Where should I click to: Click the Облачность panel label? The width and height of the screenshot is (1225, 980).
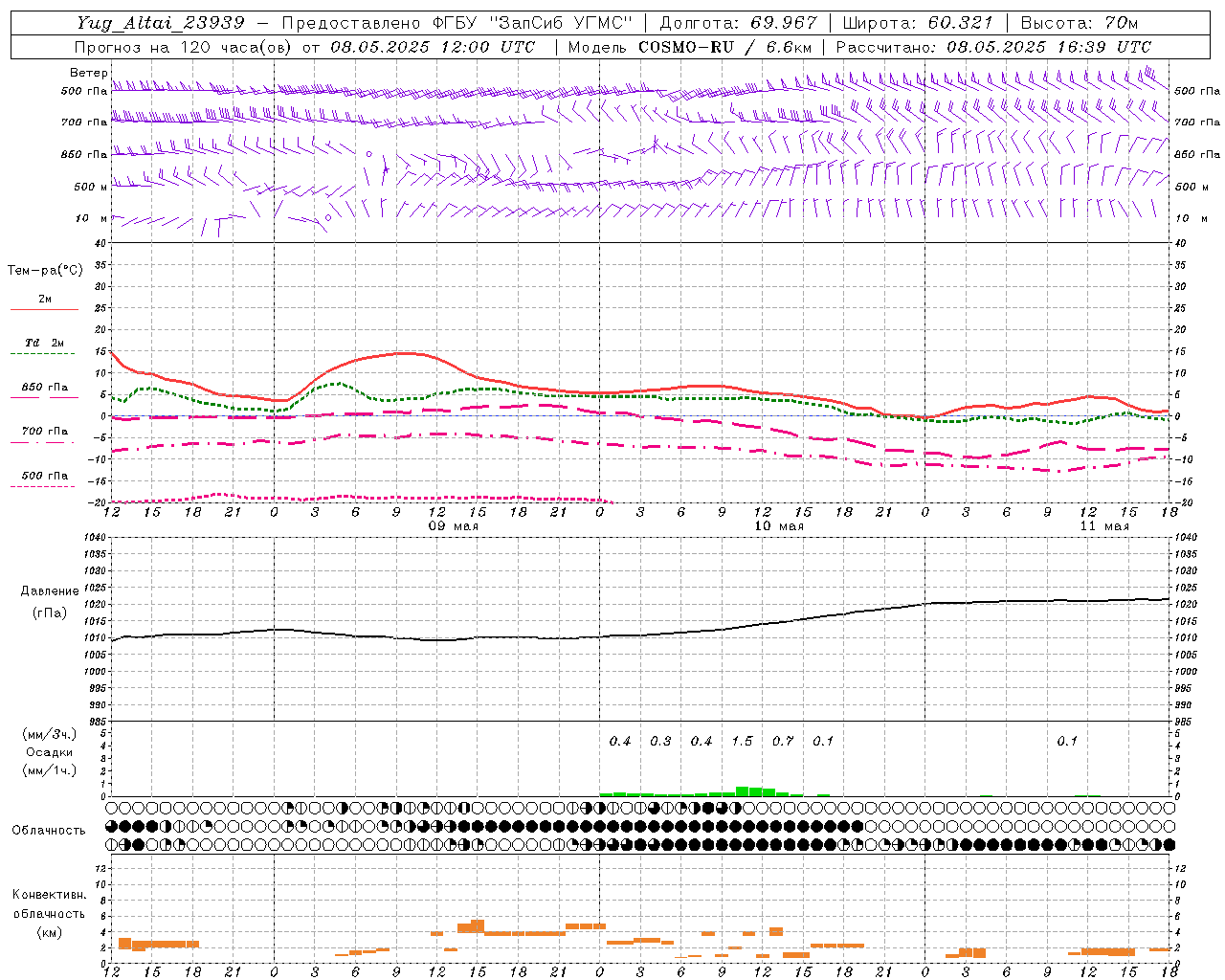[49, 831]
